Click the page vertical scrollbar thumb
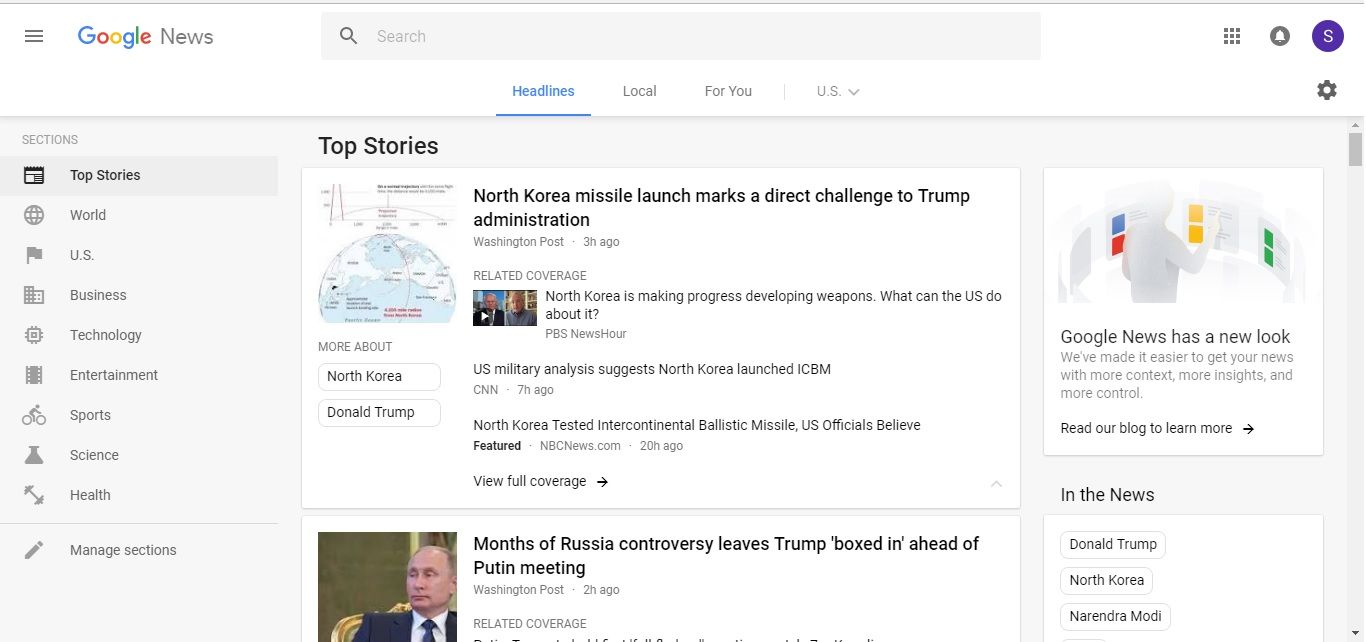Image resolution: width=1366 pixels, height=642 pixels. tap(1355, 149)
